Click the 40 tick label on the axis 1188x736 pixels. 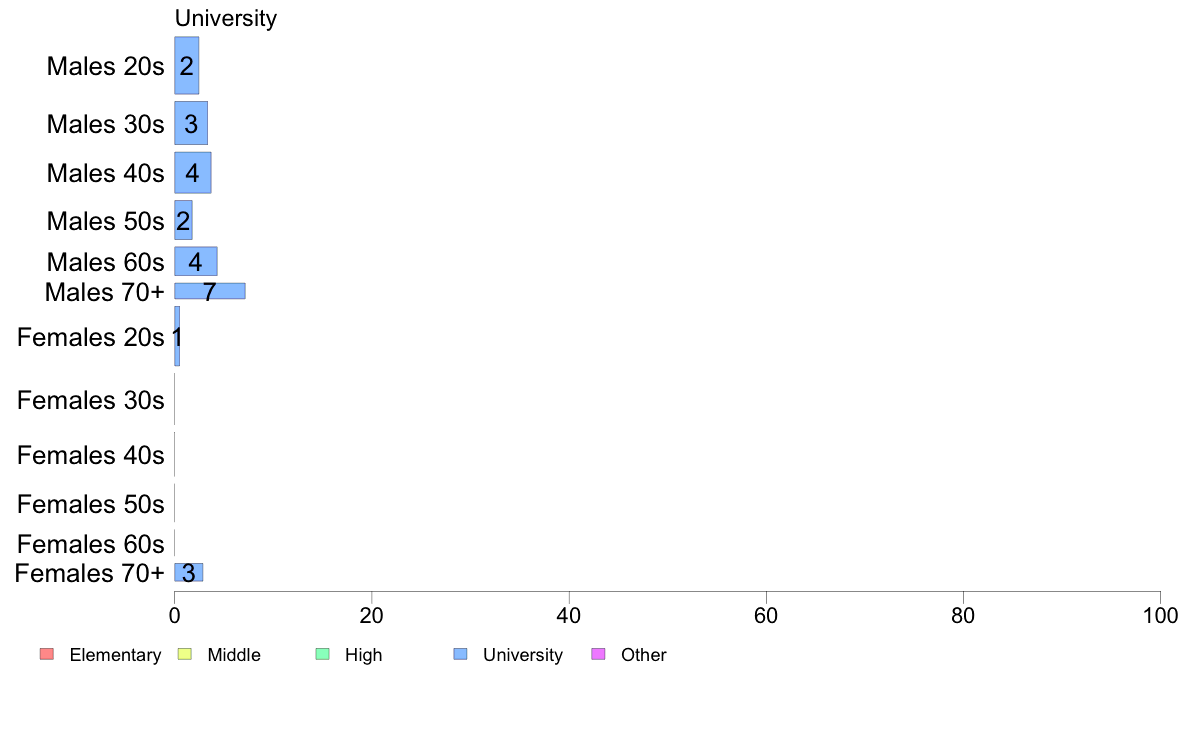point(569,615)
